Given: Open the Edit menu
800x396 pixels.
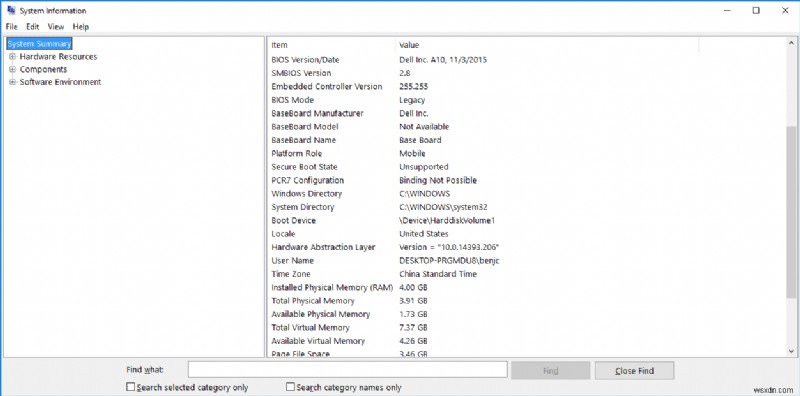Looking at the screenshot, I should pos(33,27).
